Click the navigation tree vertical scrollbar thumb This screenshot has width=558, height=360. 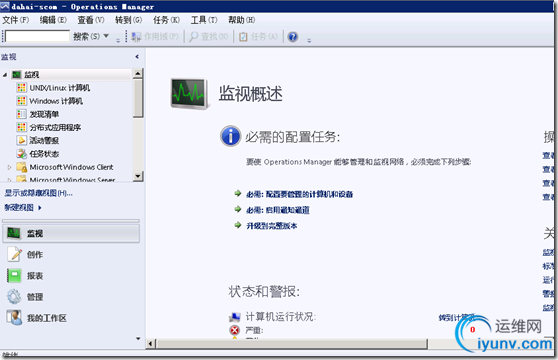(x=138, y=98)
